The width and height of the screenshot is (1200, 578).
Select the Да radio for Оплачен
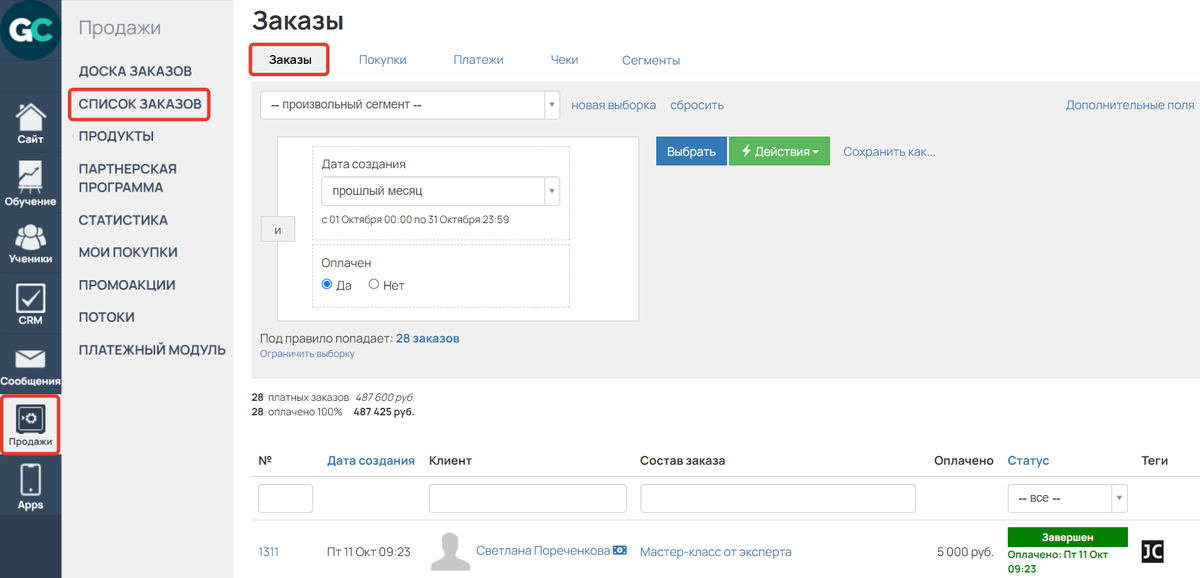327,284
